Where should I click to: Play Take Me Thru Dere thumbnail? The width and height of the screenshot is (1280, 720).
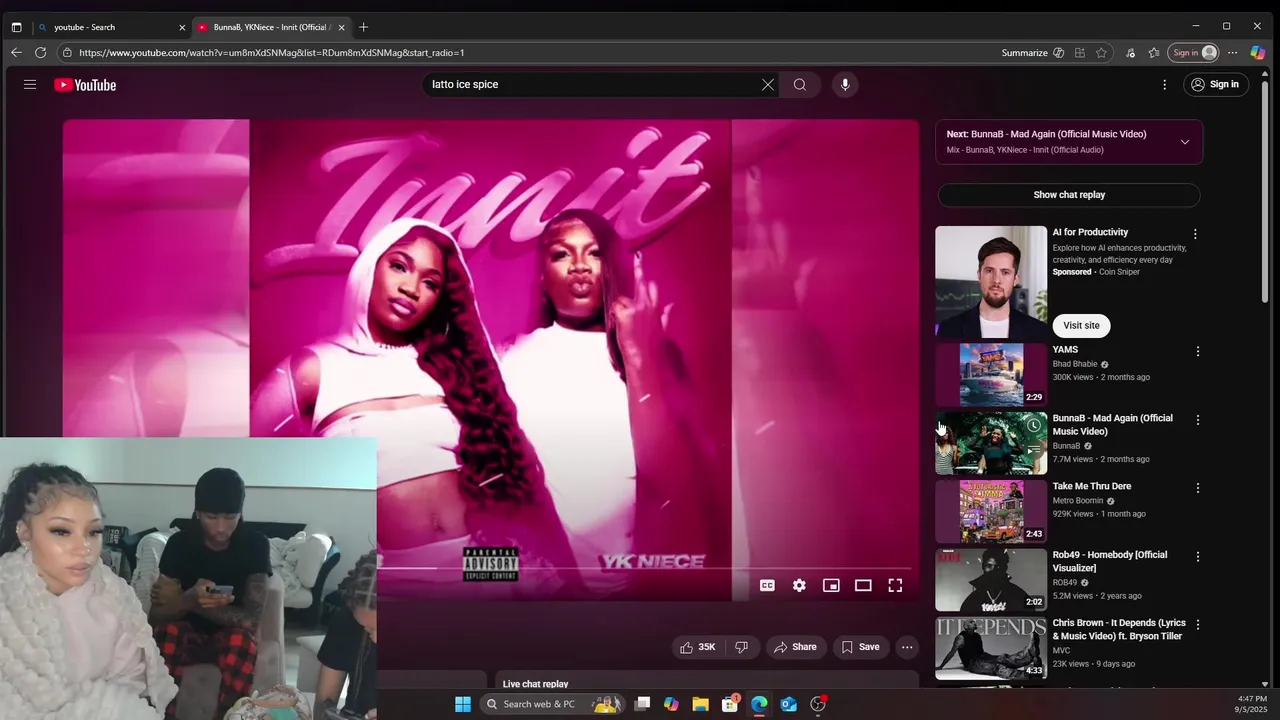[991, 511]
